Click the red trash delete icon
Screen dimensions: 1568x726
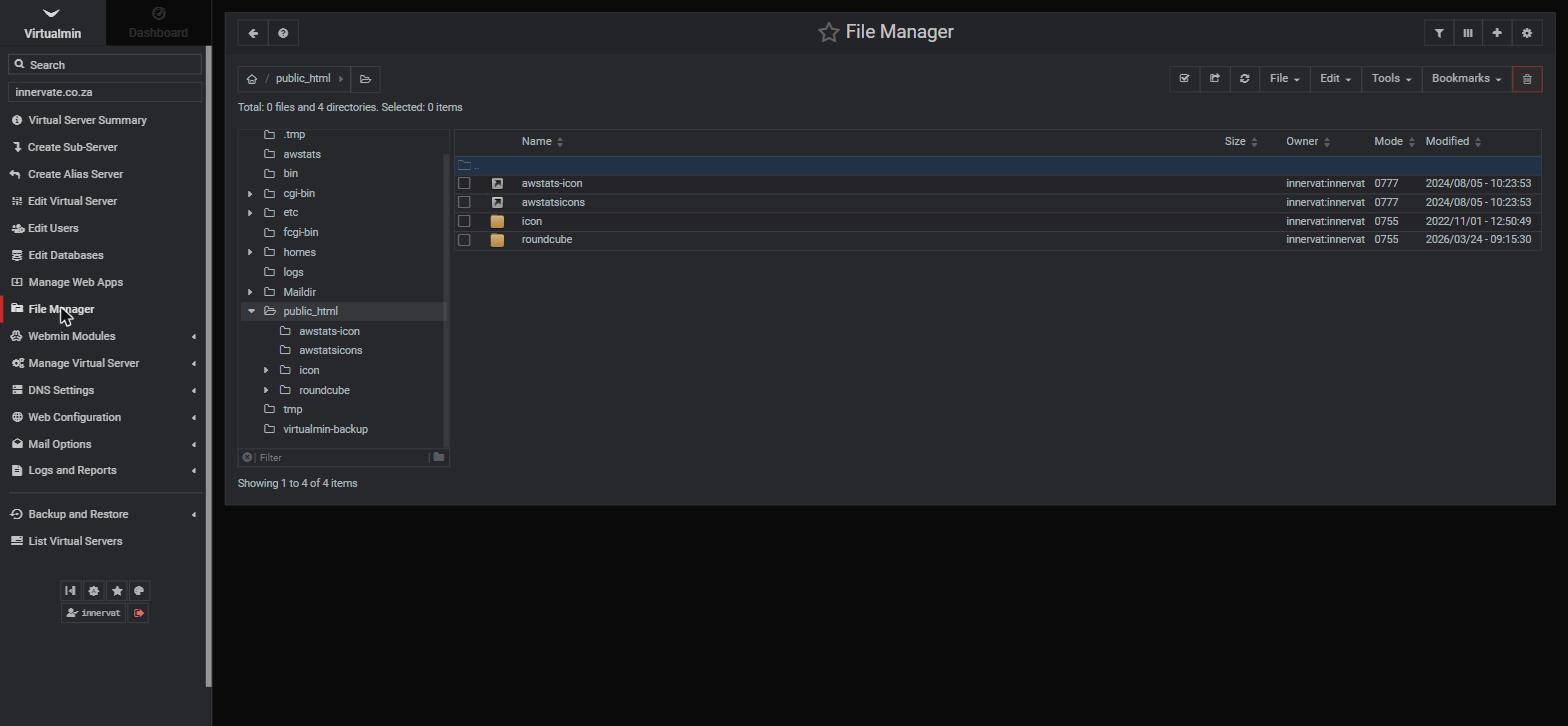coord(1527,79)
